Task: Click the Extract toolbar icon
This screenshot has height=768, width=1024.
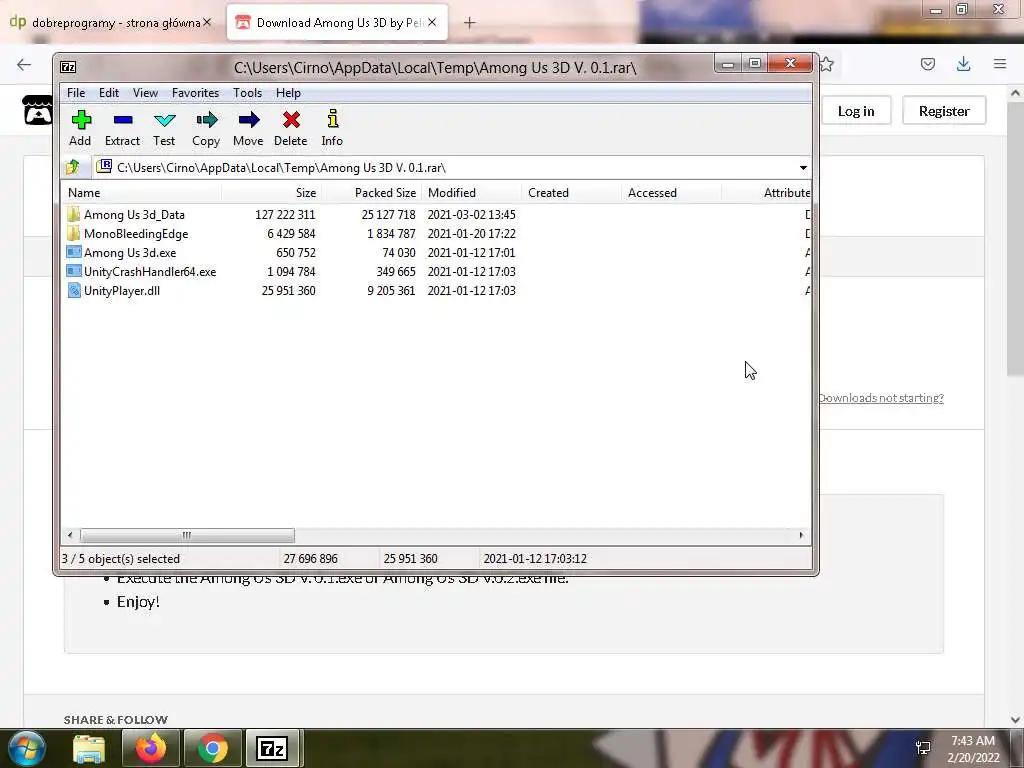Action: click(x=123, y=120)
